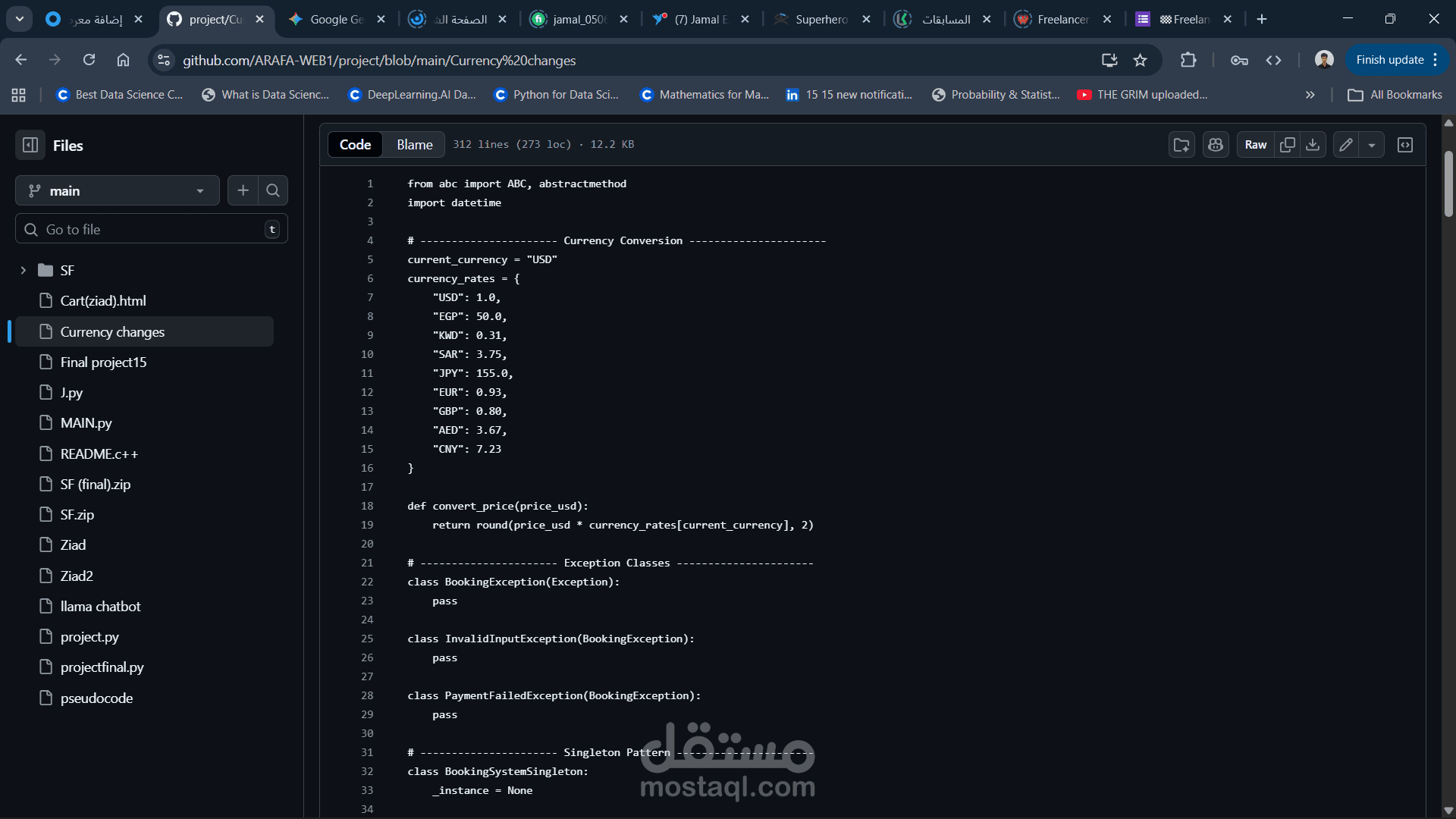Screen dimensions: 1456x819
Task: Open main branch dropdown
Action: pyautogui.click(x=117, y=190)
